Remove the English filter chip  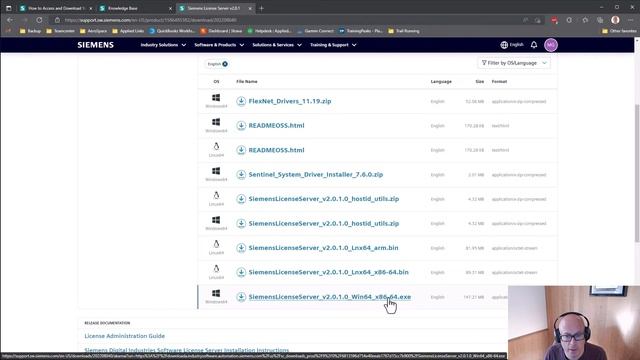225,64
